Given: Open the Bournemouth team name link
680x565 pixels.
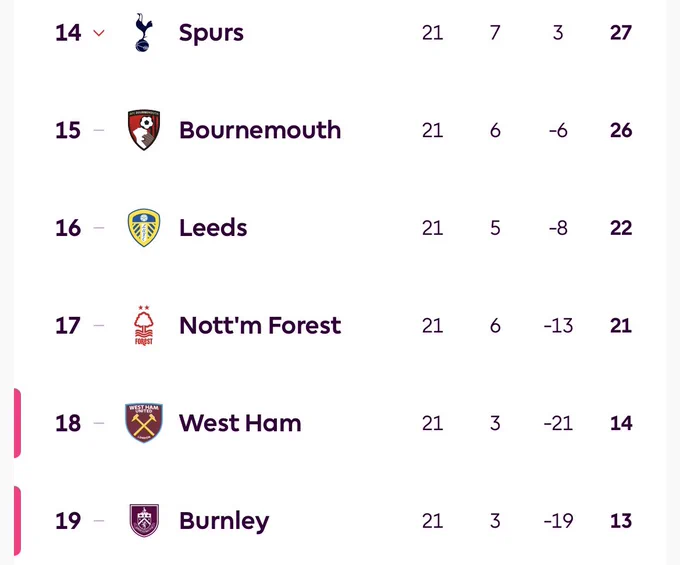Looking at the screenshot, I should 260,130.
